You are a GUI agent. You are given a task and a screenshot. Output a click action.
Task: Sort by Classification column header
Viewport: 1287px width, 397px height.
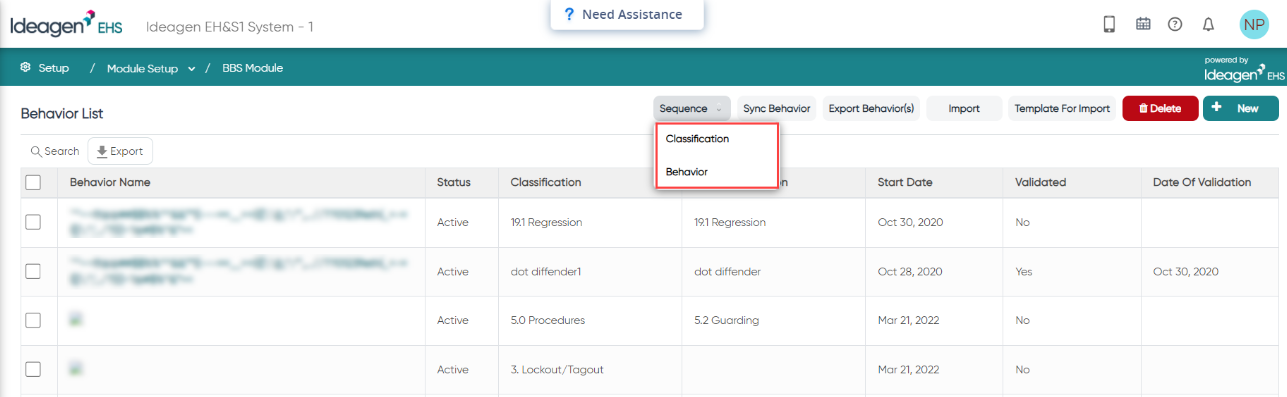[x=545, y=182]
